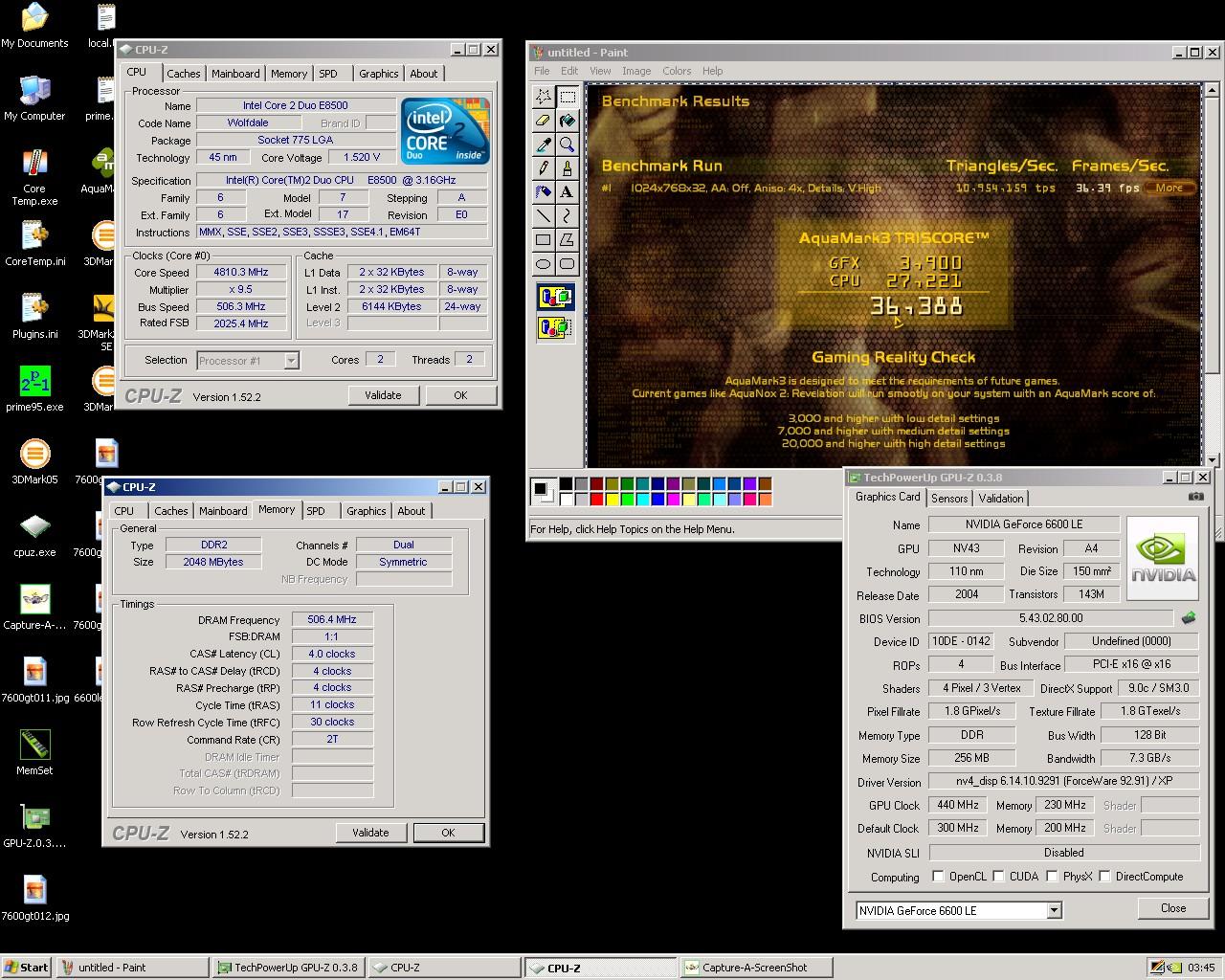Click Validate in the Memory CPU-Z window
Viewport: 1225px width, 980px height.
370,833
